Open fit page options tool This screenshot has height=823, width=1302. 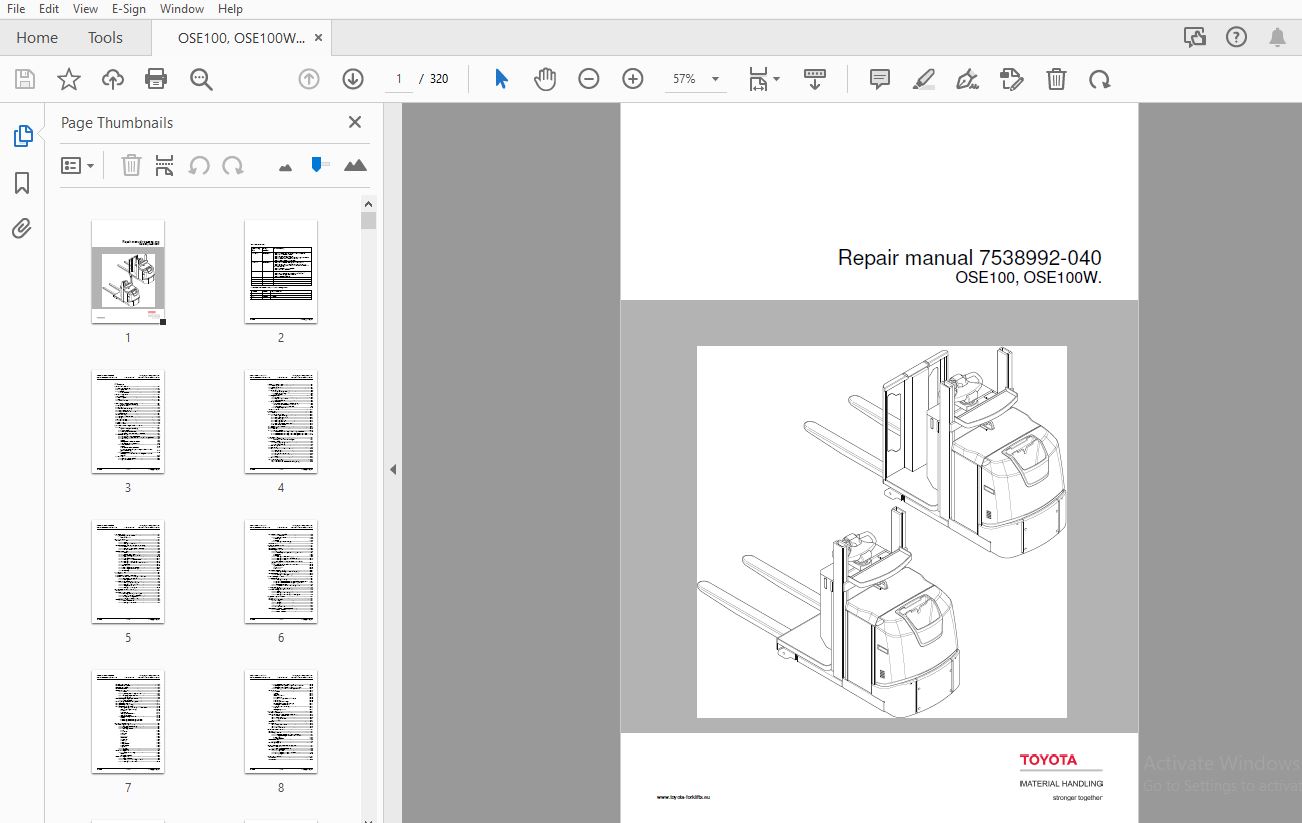point(764,79)
